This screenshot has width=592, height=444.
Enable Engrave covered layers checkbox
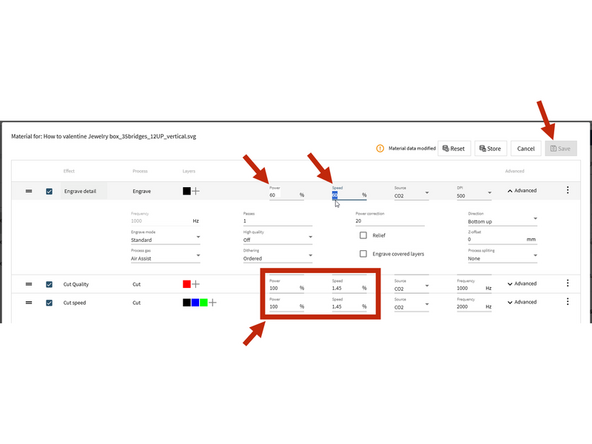click(363, 254)
